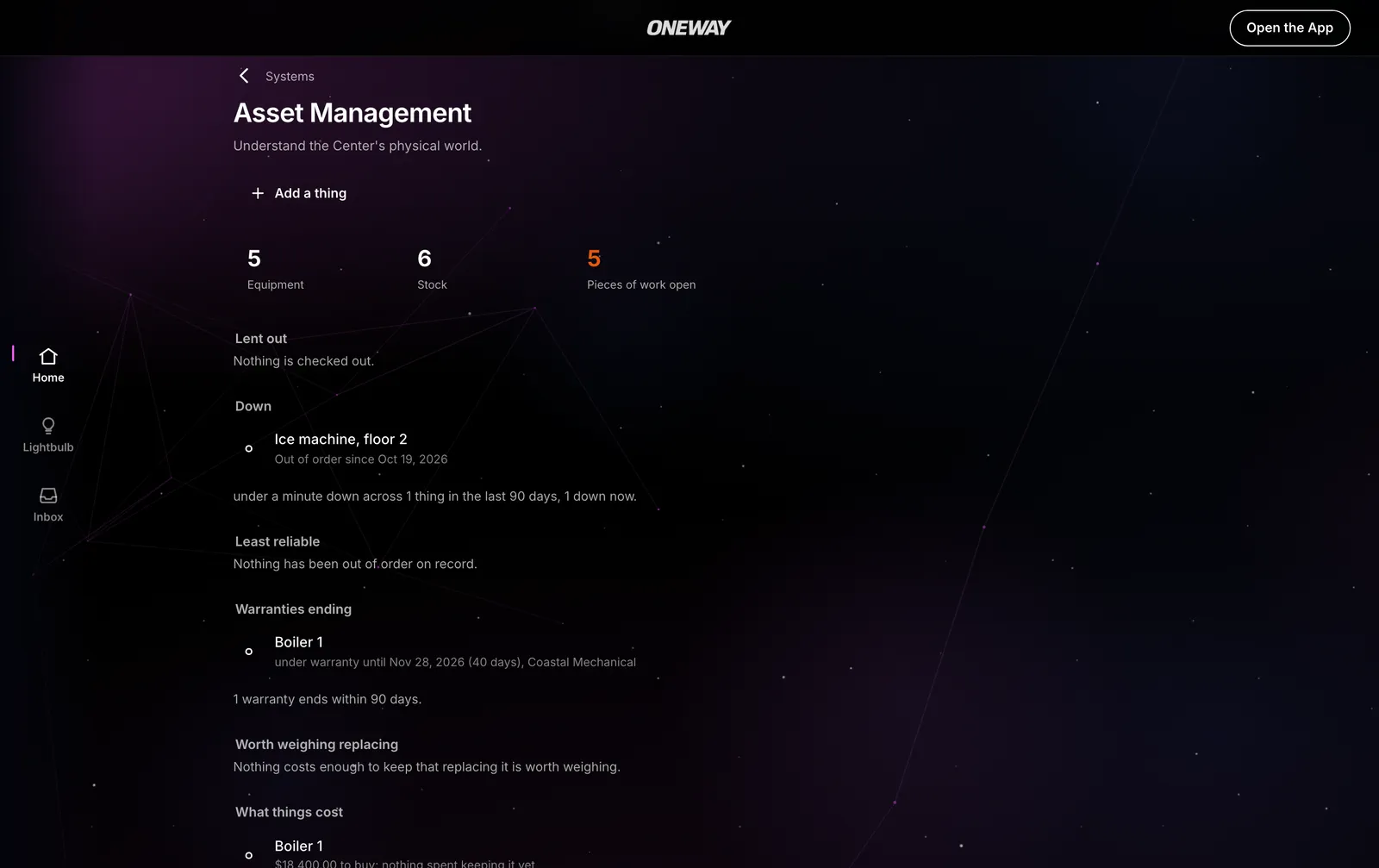The image size is (1379, 868).
Task: Click the Asset Management page title
Action: tap(353, 113)
